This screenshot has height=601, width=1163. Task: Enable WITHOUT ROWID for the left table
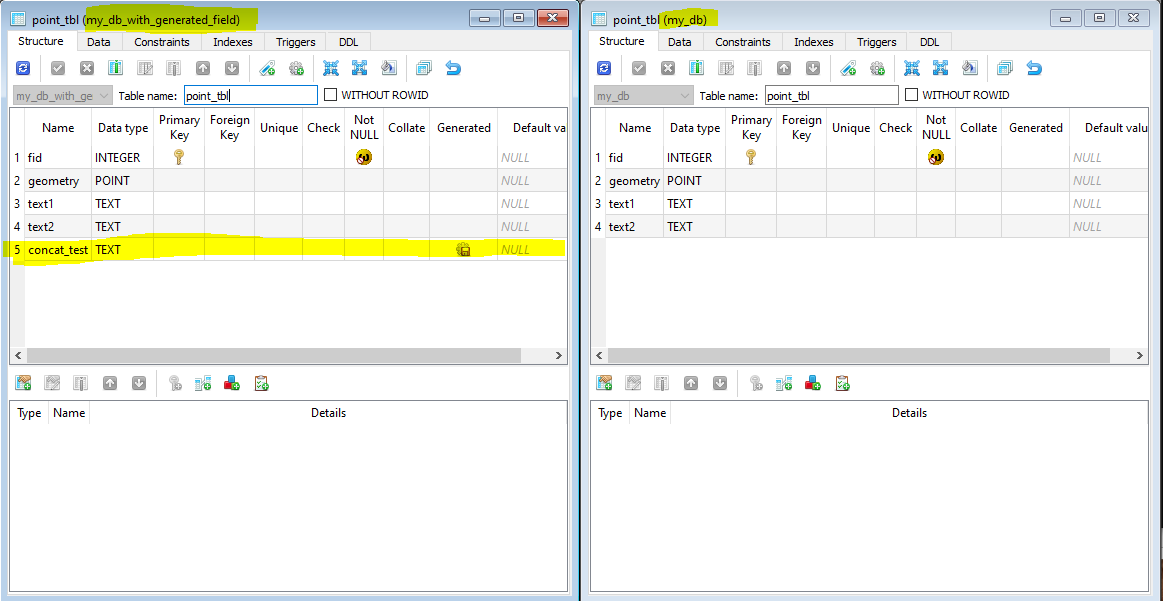click(x=330, y=94)
